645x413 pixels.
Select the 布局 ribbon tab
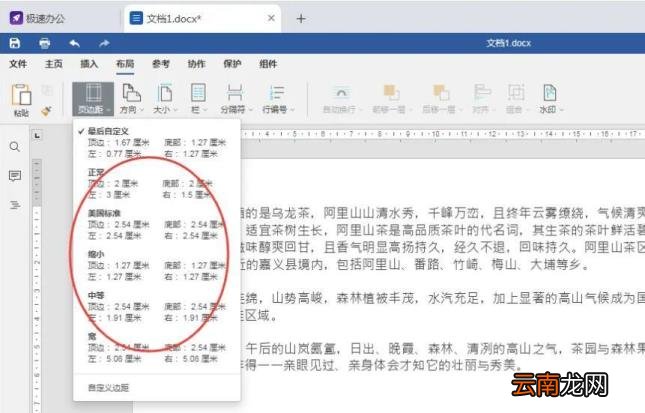click(125, 64)
